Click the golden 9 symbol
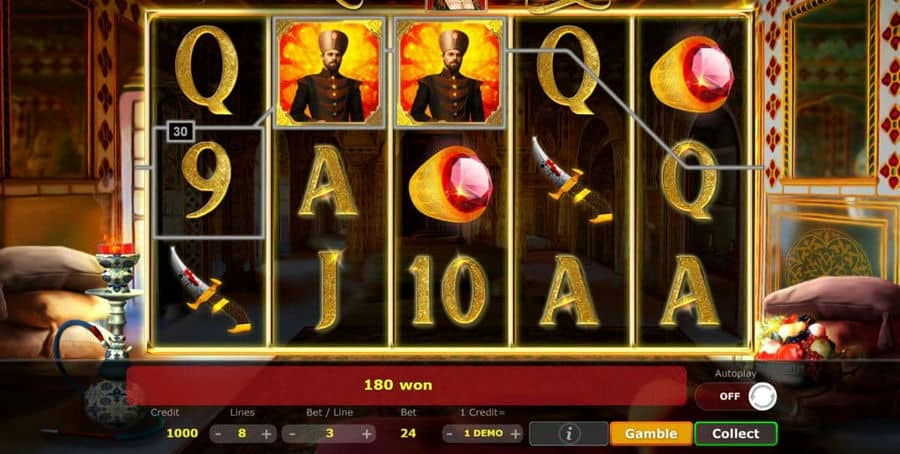 [x=207, y=181]
